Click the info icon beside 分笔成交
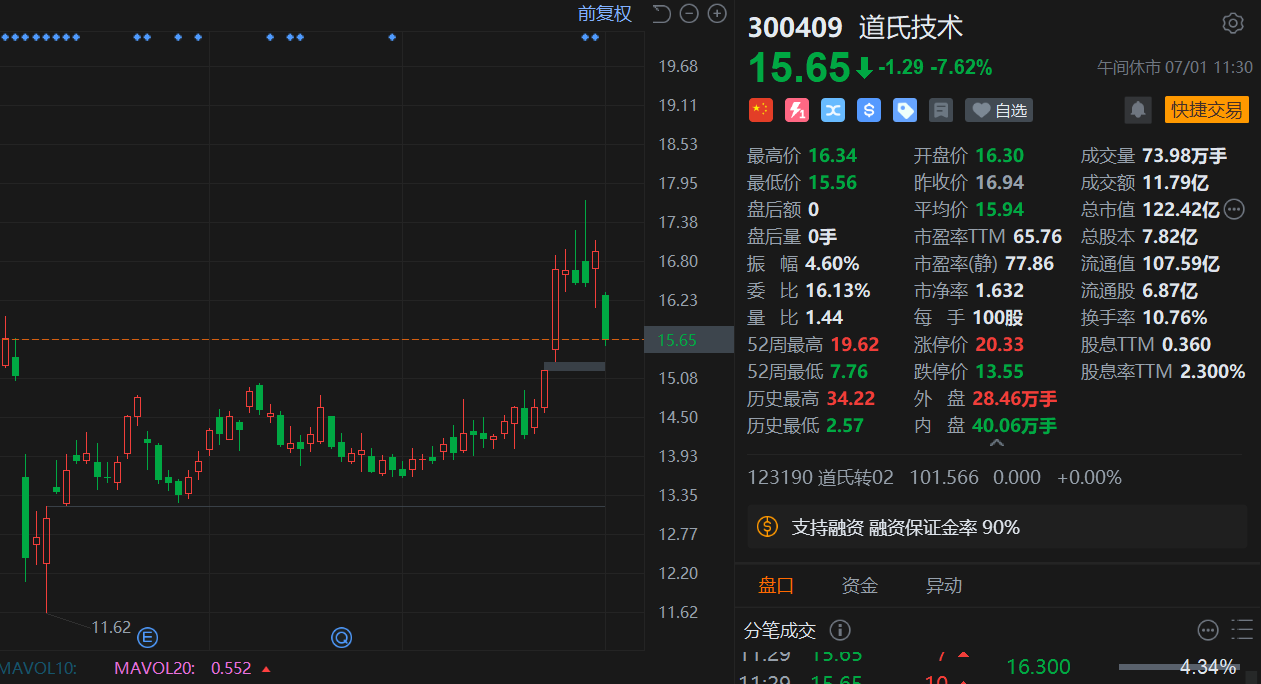Viewport: 1261px width, 684px height. click(x=840, y=630)
